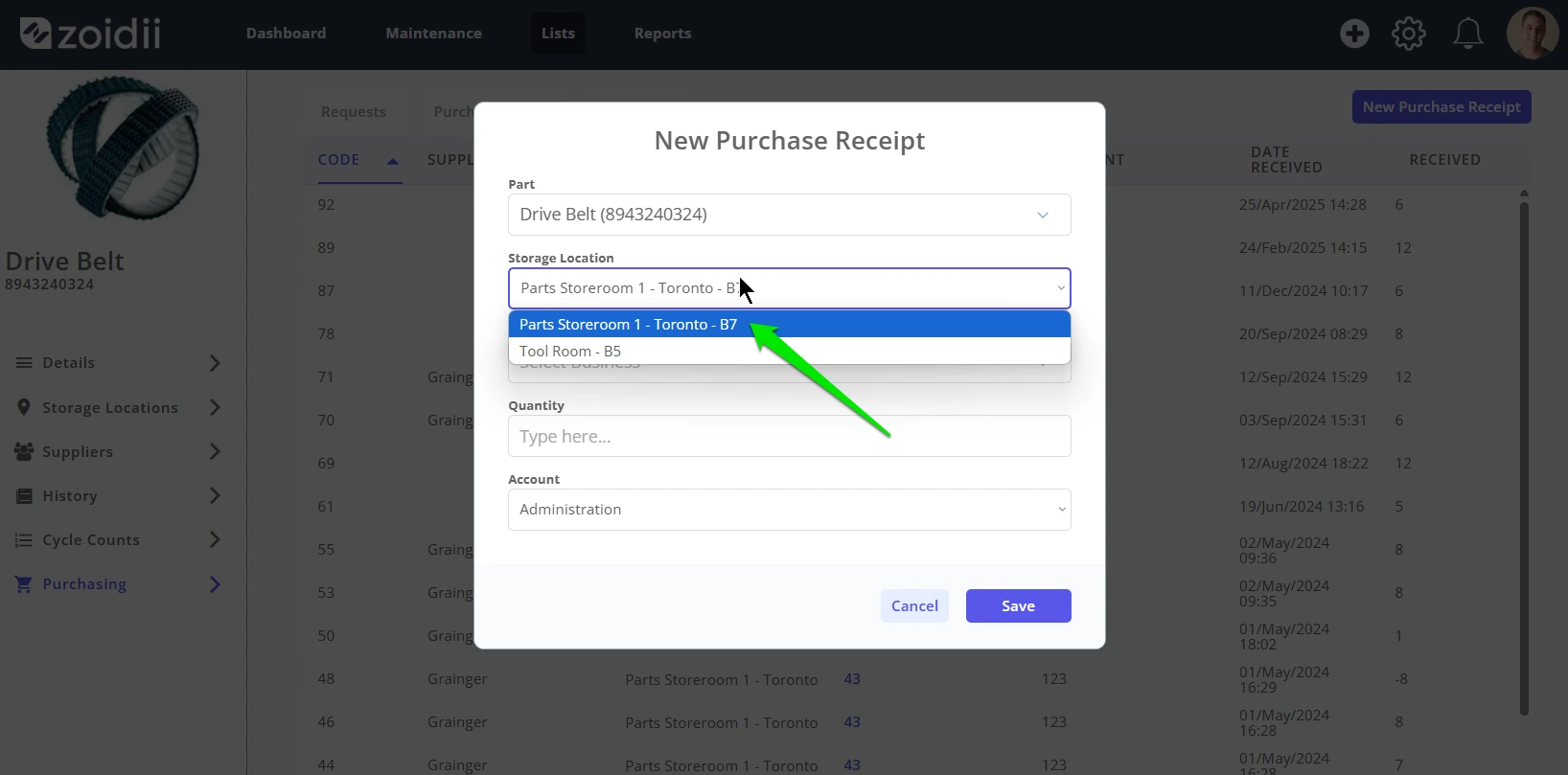1568x775 pixels.
Task: Click date 19/Jun/2024 13:16
Action: [1301, 507]
